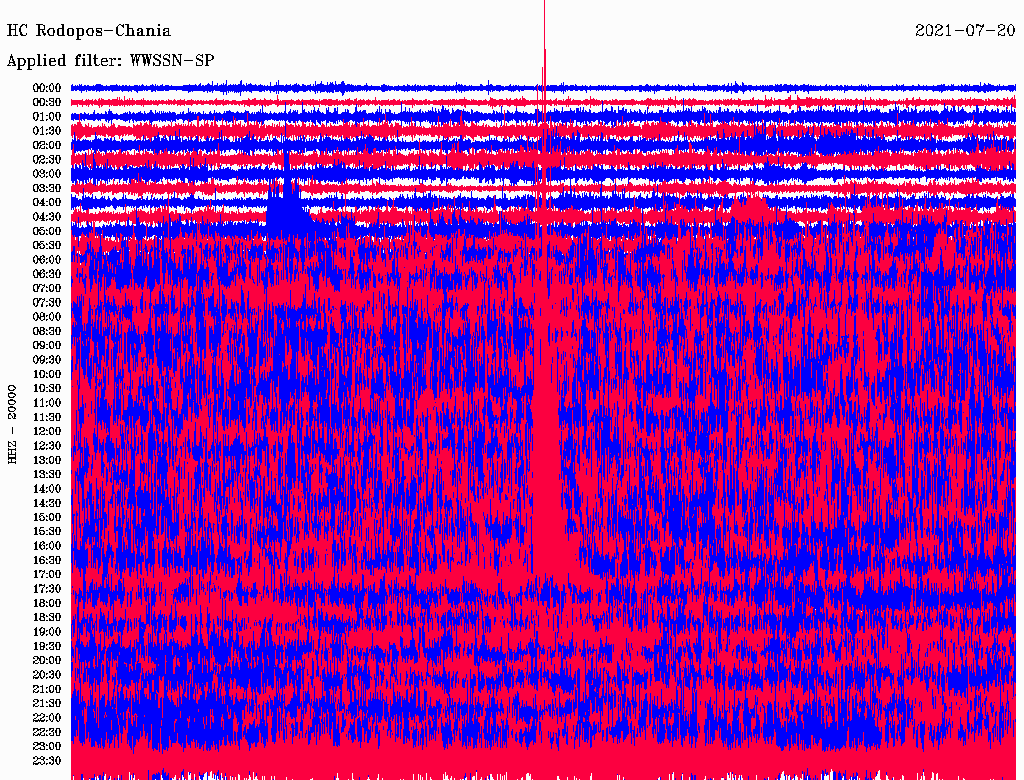Choose the 15:00 time row label
Image resolution: width=1024 pixels, height=780 pixels.
click(47, 517)
